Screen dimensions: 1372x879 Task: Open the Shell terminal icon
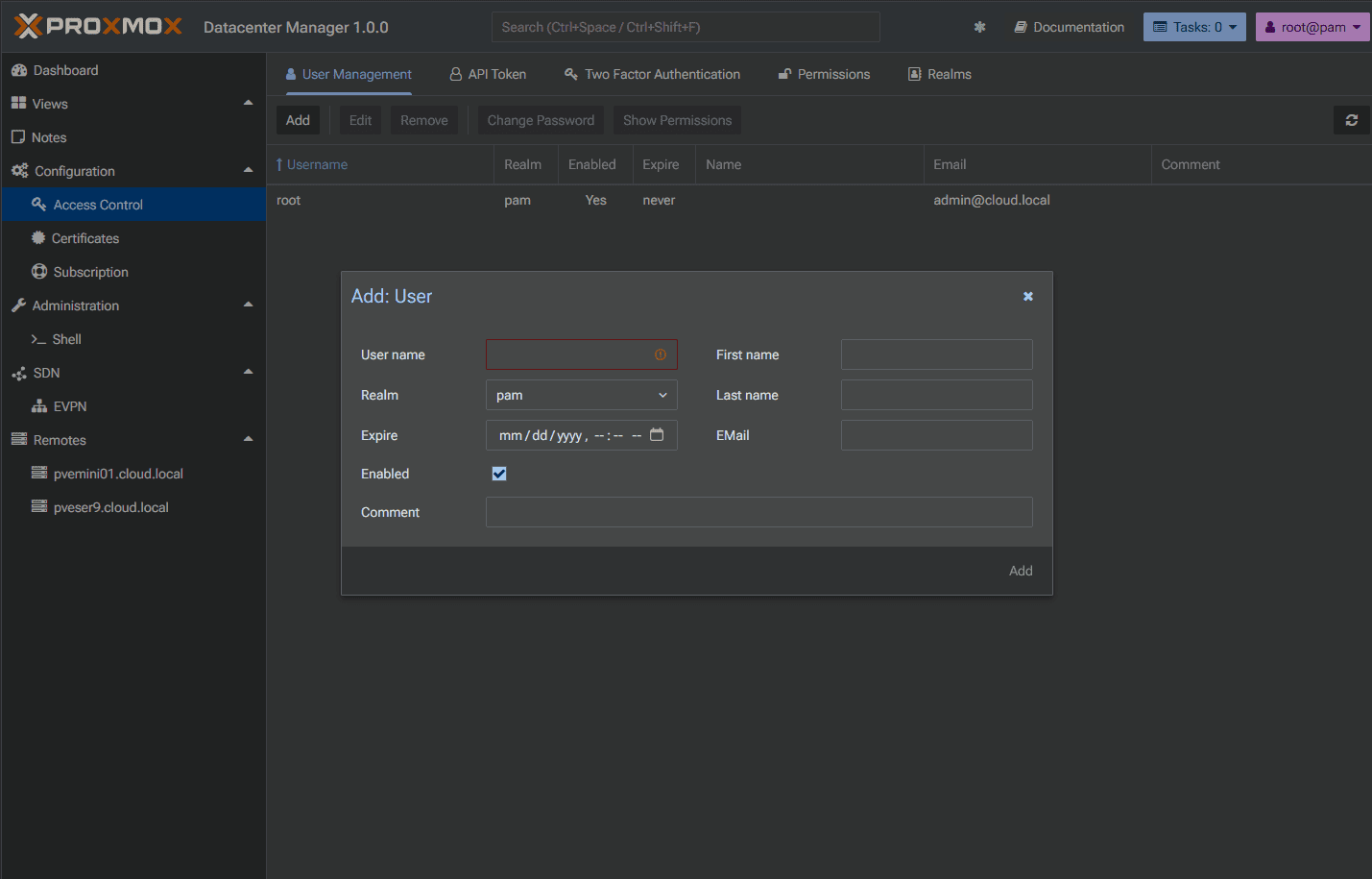tap(38, 338)
